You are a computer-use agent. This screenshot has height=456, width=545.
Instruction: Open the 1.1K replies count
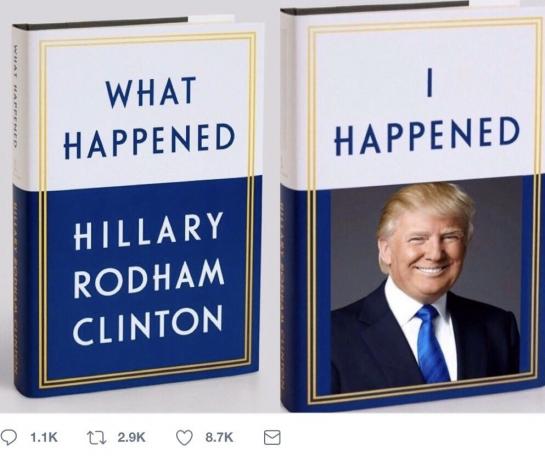click(x=43, y=437)
